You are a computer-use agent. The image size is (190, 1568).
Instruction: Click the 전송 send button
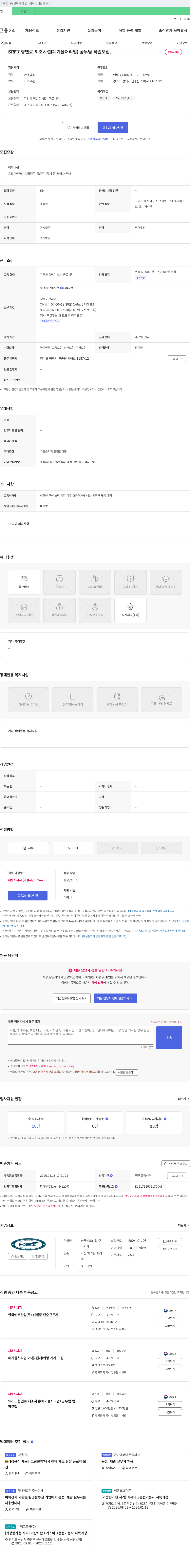169,1038
